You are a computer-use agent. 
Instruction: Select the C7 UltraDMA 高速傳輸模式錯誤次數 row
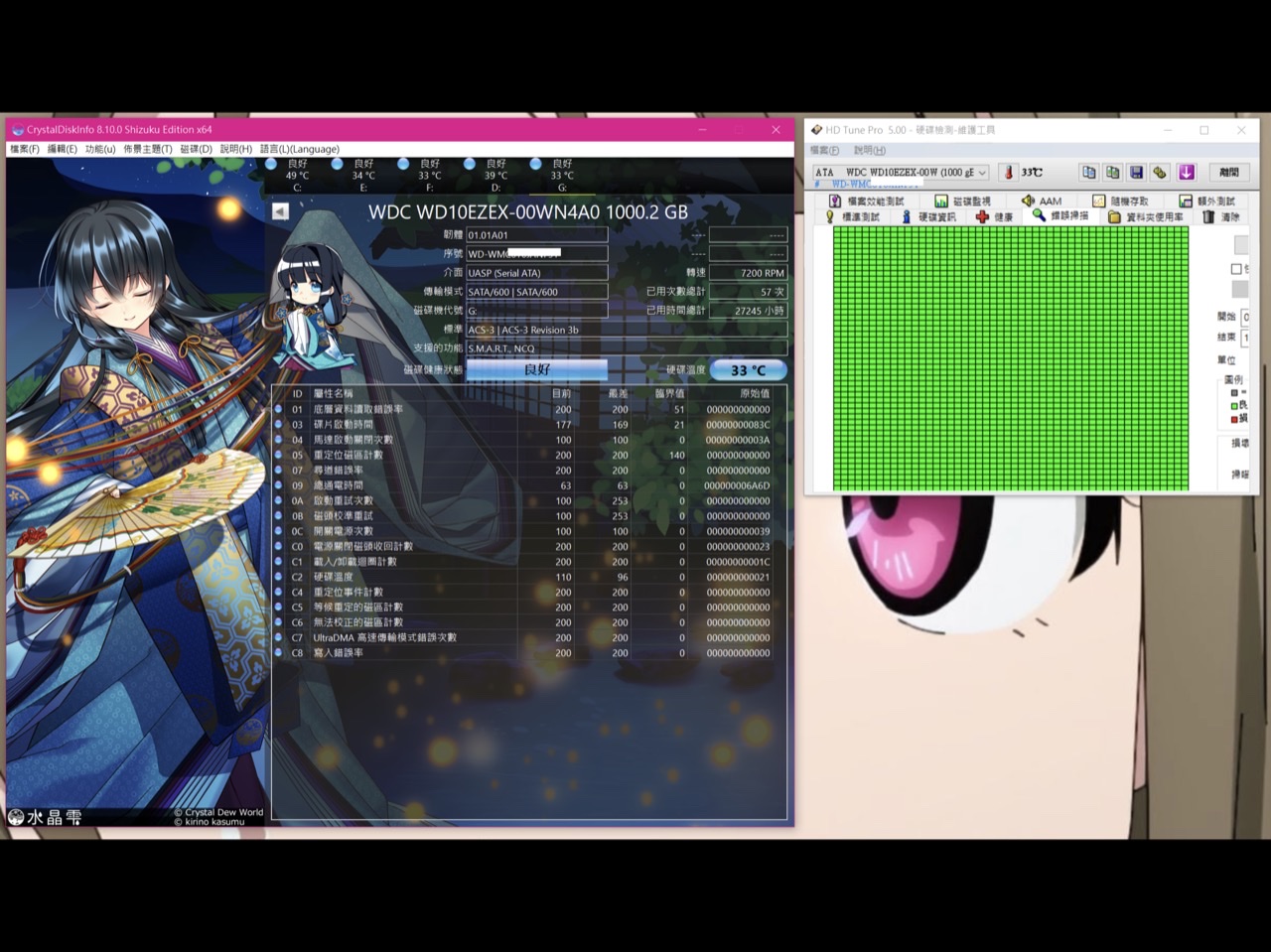coord(529,638)
